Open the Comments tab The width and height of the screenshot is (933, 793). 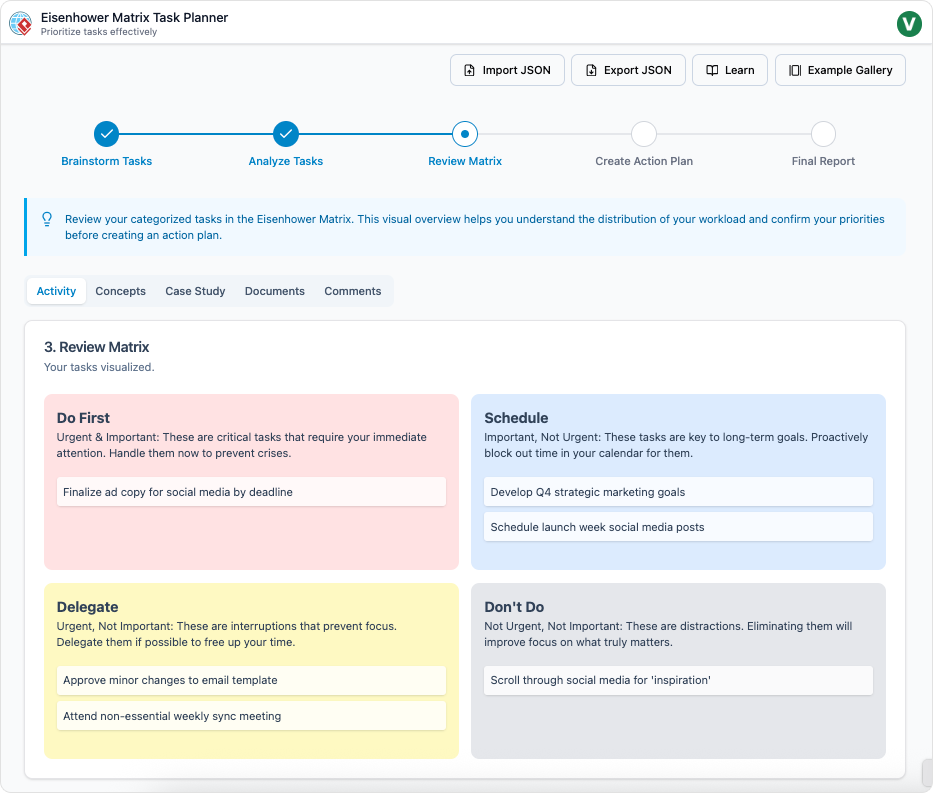point(352,291)
